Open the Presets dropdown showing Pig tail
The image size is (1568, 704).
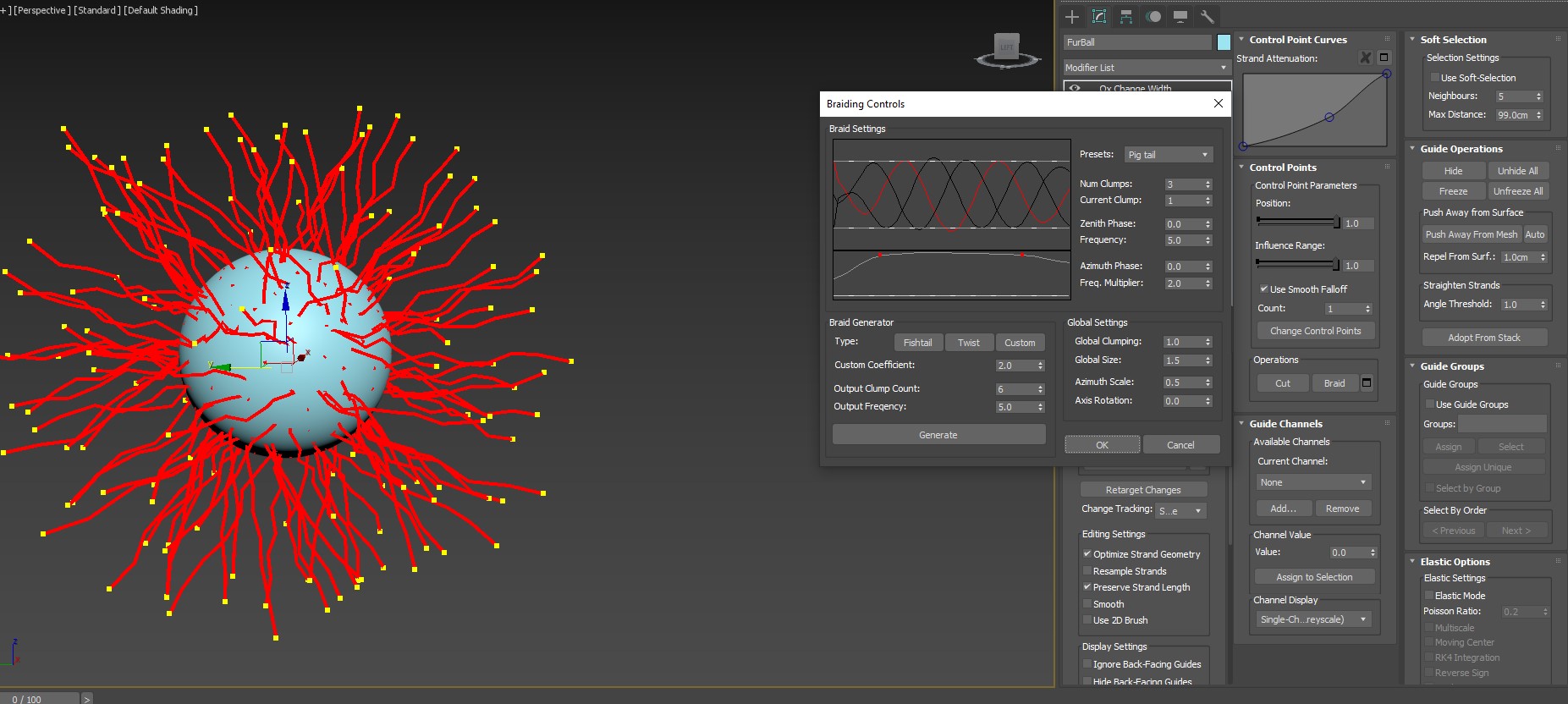(x=1168, y=155)
